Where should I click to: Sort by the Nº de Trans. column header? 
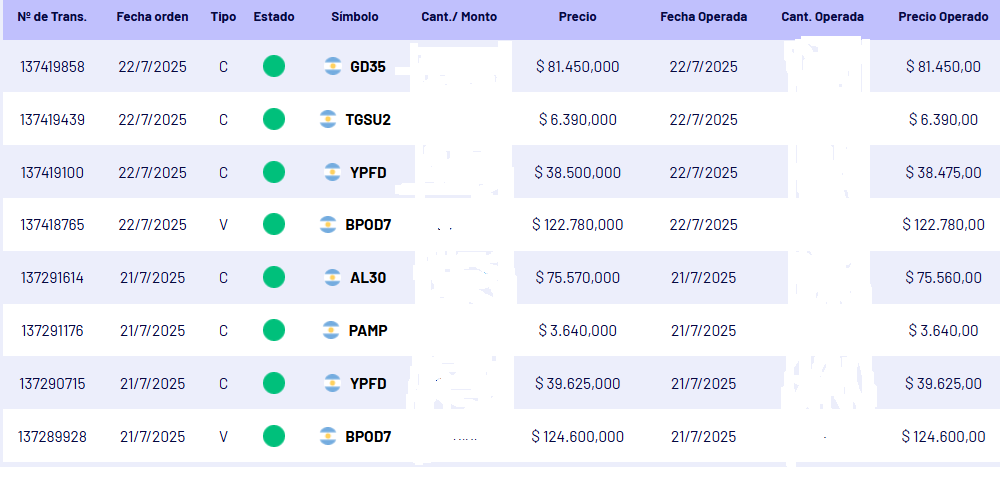click(52, 18)
